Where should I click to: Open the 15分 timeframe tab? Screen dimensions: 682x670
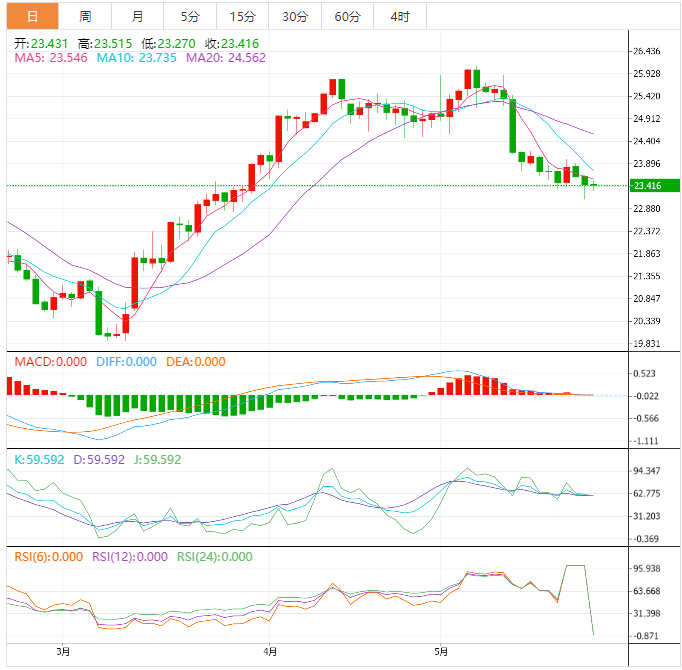(243, 17)
